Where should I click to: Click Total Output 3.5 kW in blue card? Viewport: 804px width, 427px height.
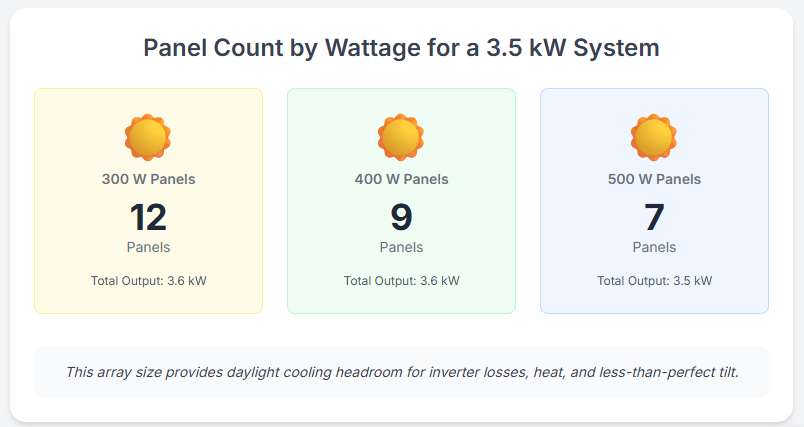click(654, 281)
